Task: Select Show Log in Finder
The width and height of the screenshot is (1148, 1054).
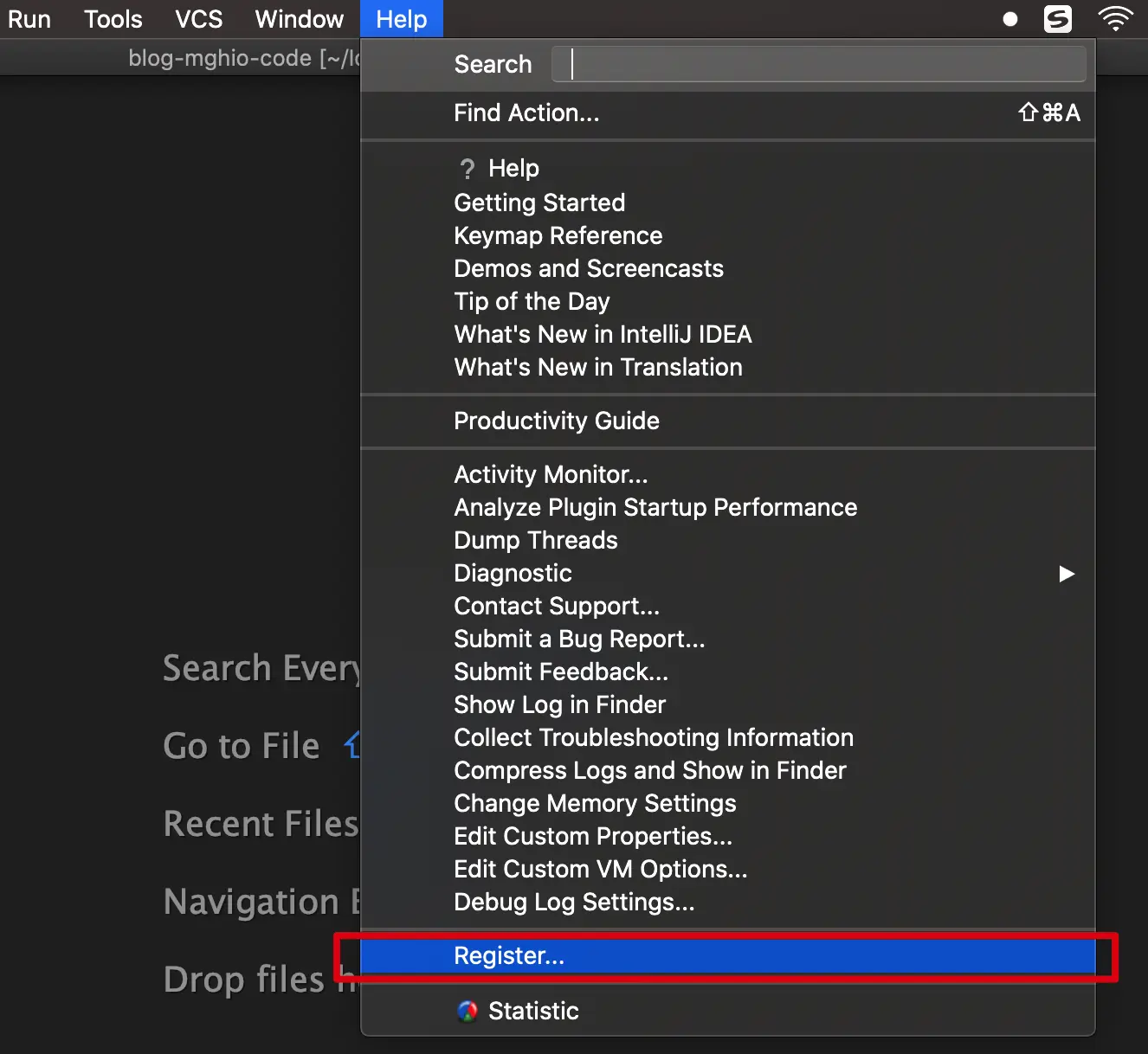Action: [728, 704]
